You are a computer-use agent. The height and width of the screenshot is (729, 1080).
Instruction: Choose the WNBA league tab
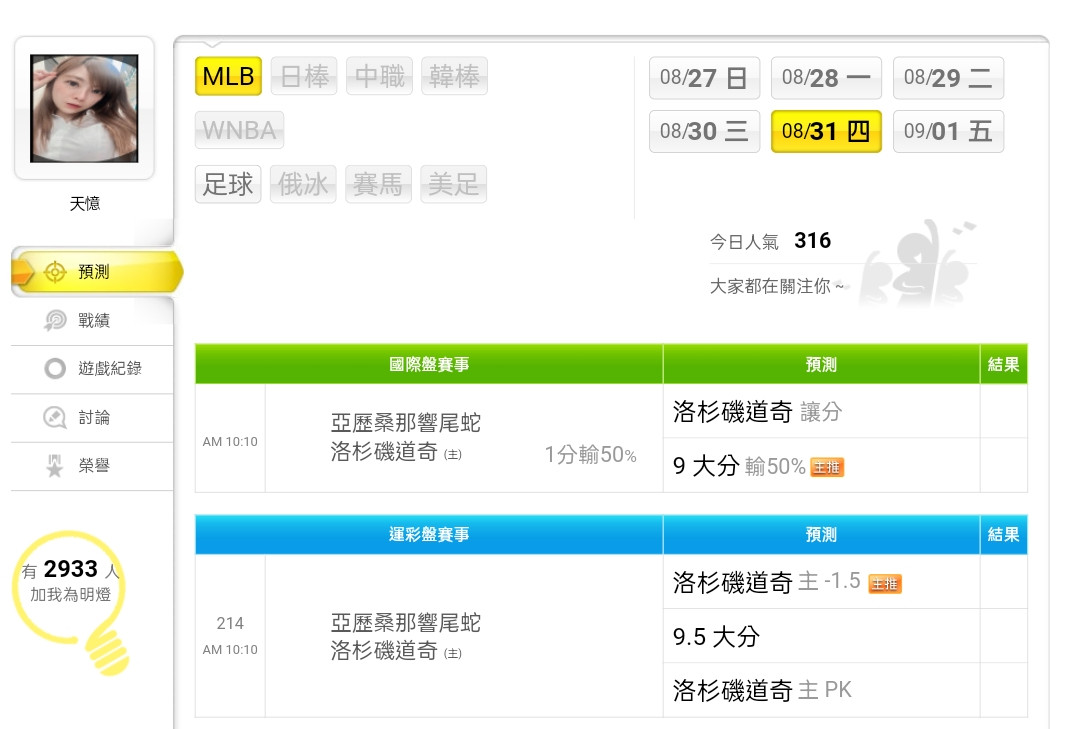point(240,130)
